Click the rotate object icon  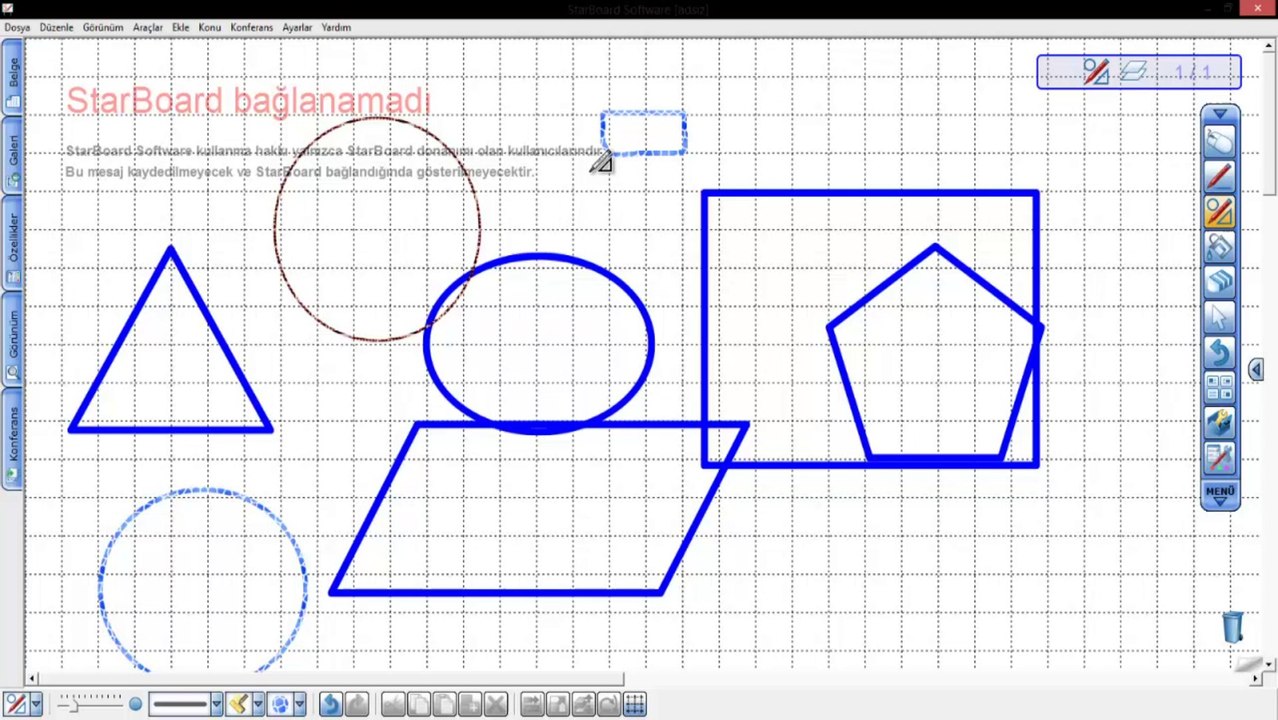tap(608, 704)
